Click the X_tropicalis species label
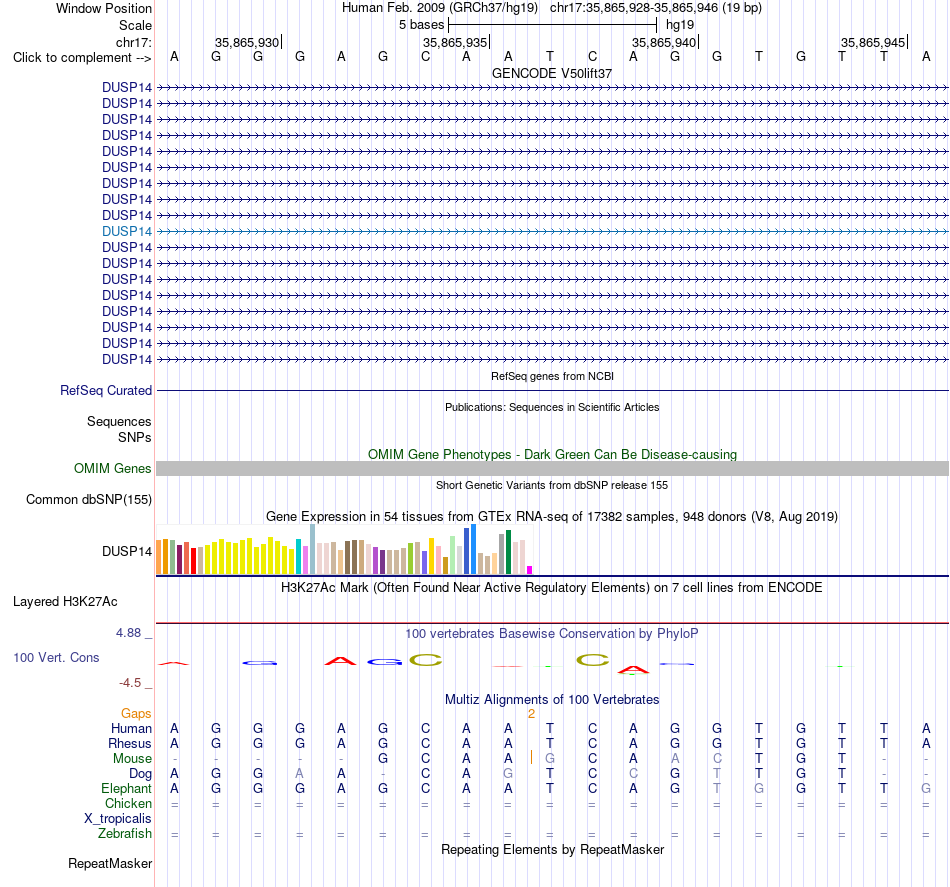950x887 pixels. 118,819
